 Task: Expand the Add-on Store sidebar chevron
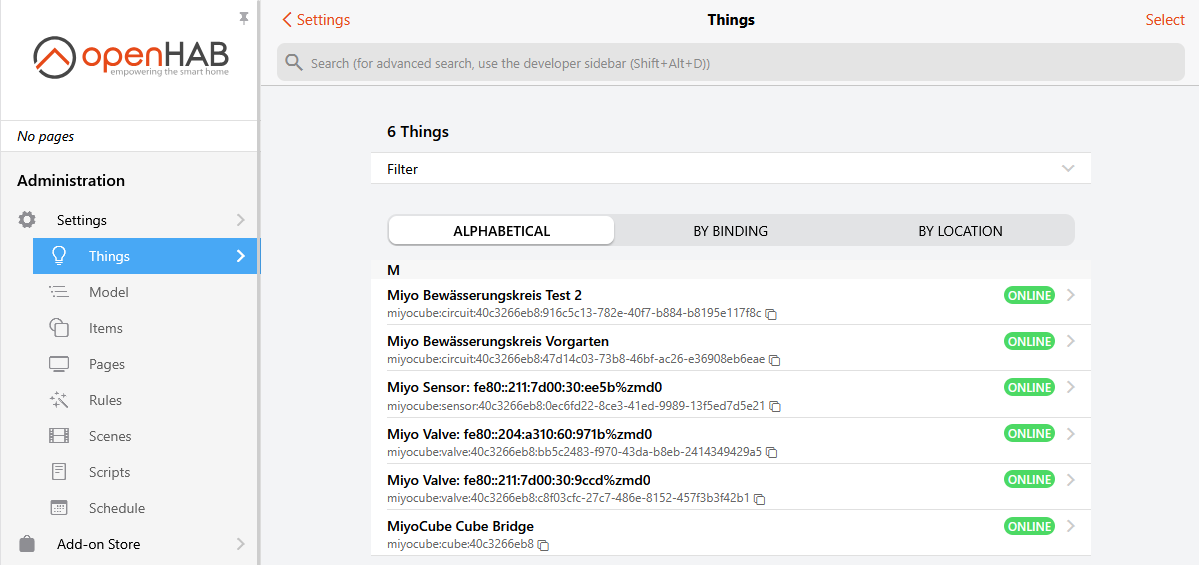click(240, 544)
